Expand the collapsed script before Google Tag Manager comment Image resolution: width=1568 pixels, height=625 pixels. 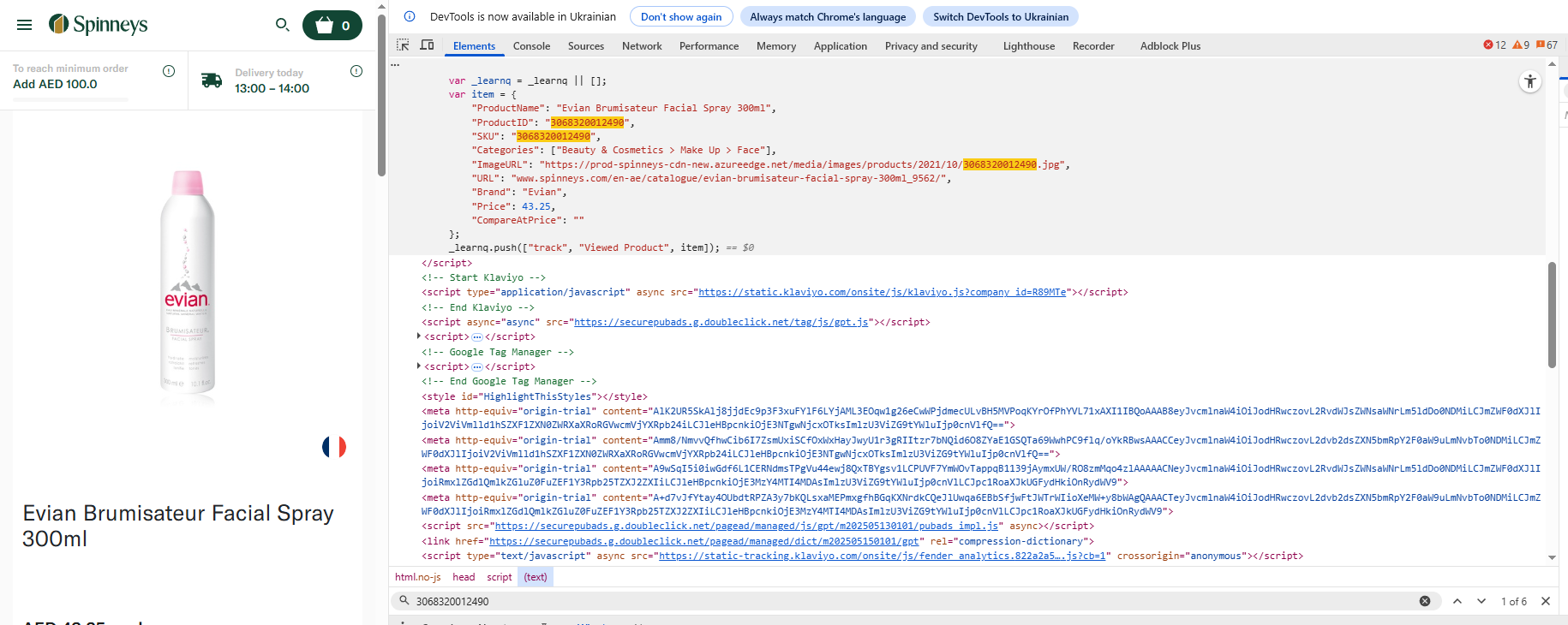pos(418,336)
